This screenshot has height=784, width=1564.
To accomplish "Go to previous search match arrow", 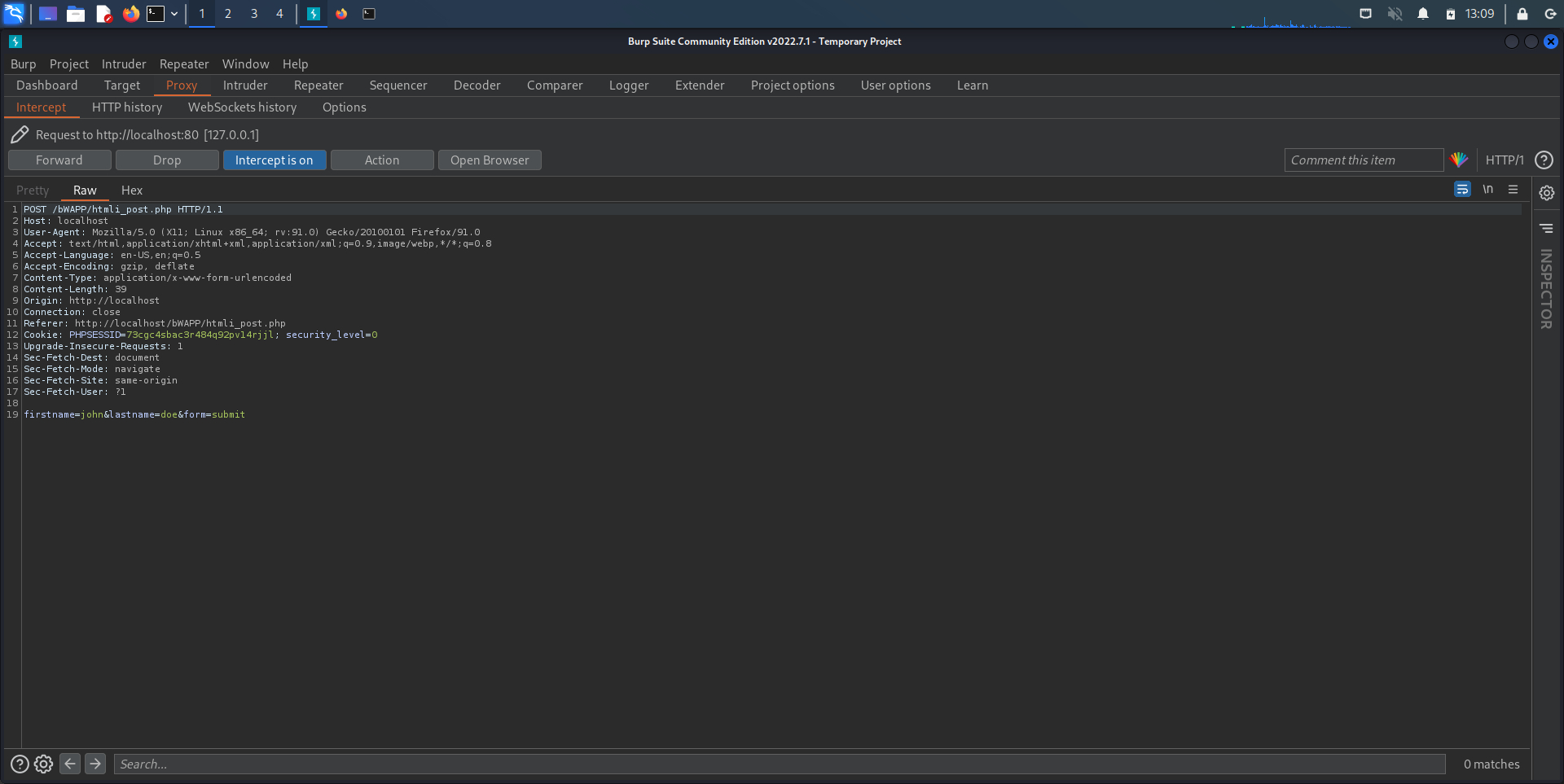I will pyautogui.click(x=70, y=764).
